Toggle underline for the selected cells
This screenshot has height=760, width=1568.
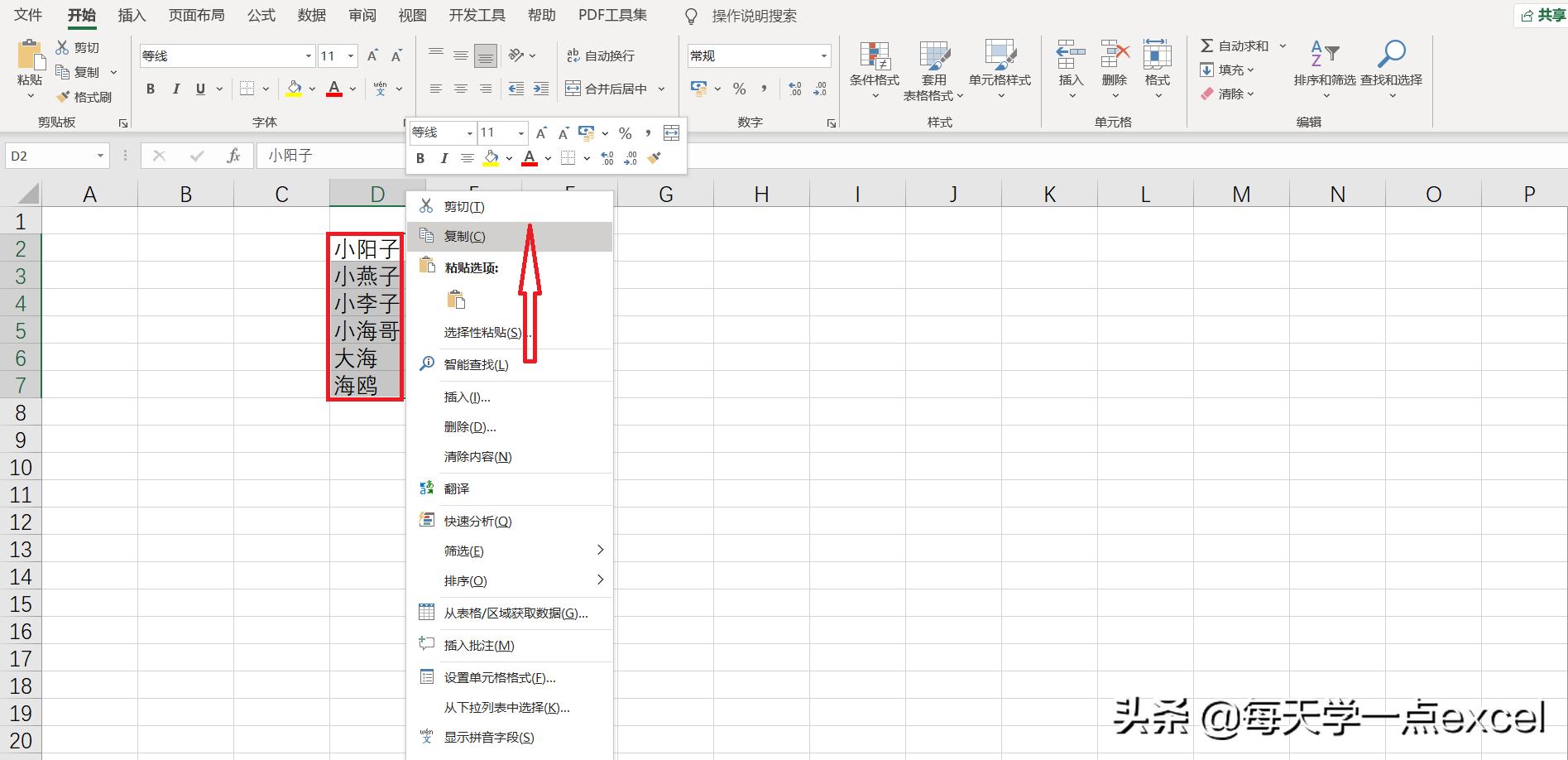coord(199,89)
